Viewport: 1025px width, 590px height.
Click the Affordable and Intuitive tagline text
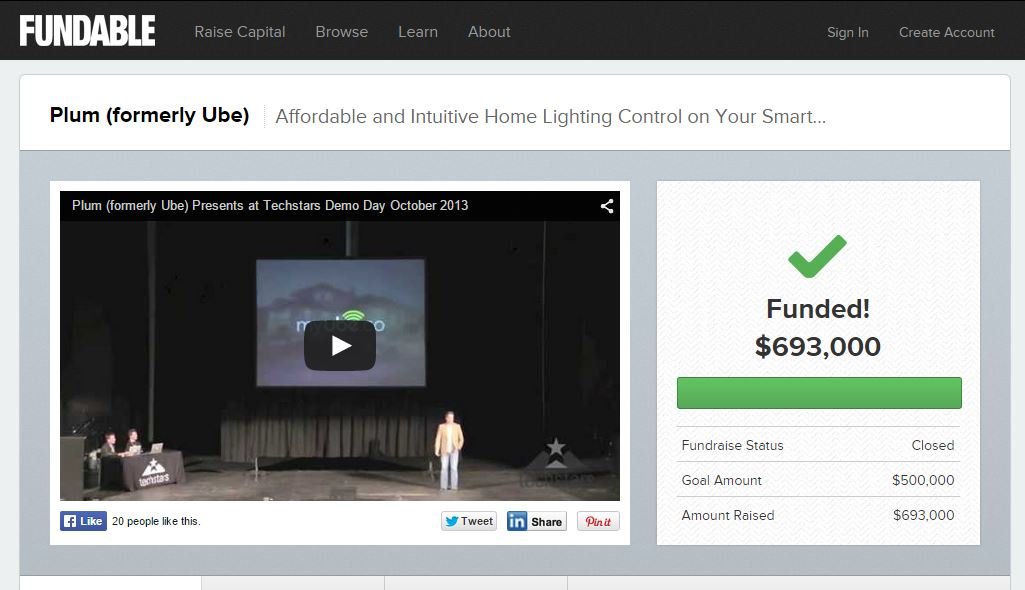[x=550, y=116]
